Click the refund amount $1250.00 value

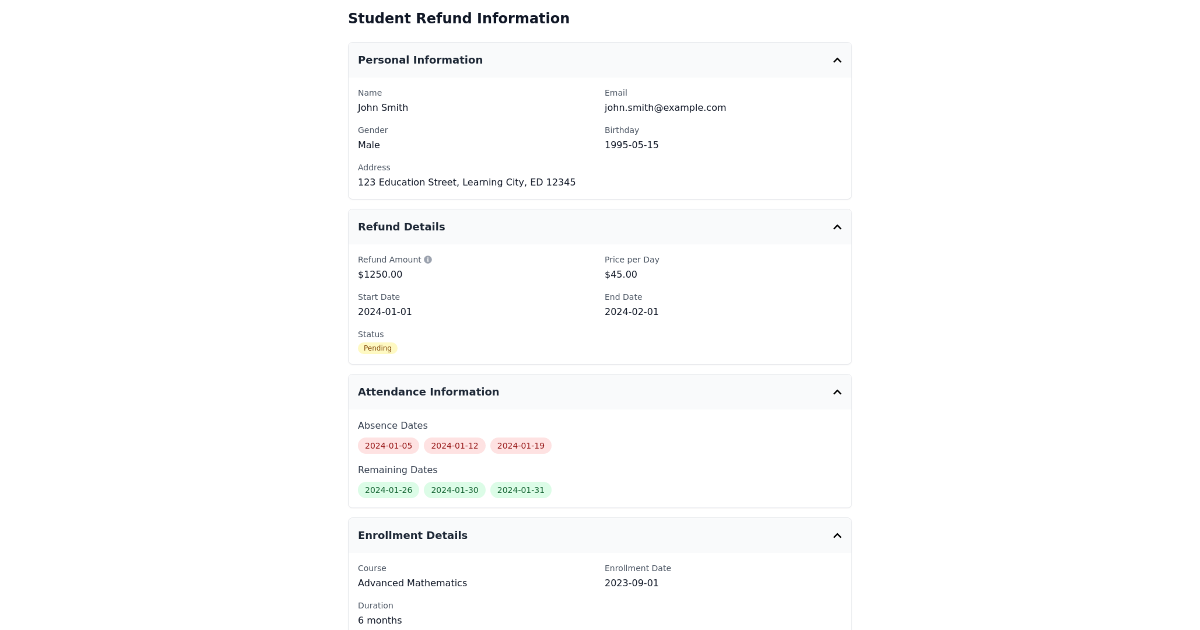381,274
